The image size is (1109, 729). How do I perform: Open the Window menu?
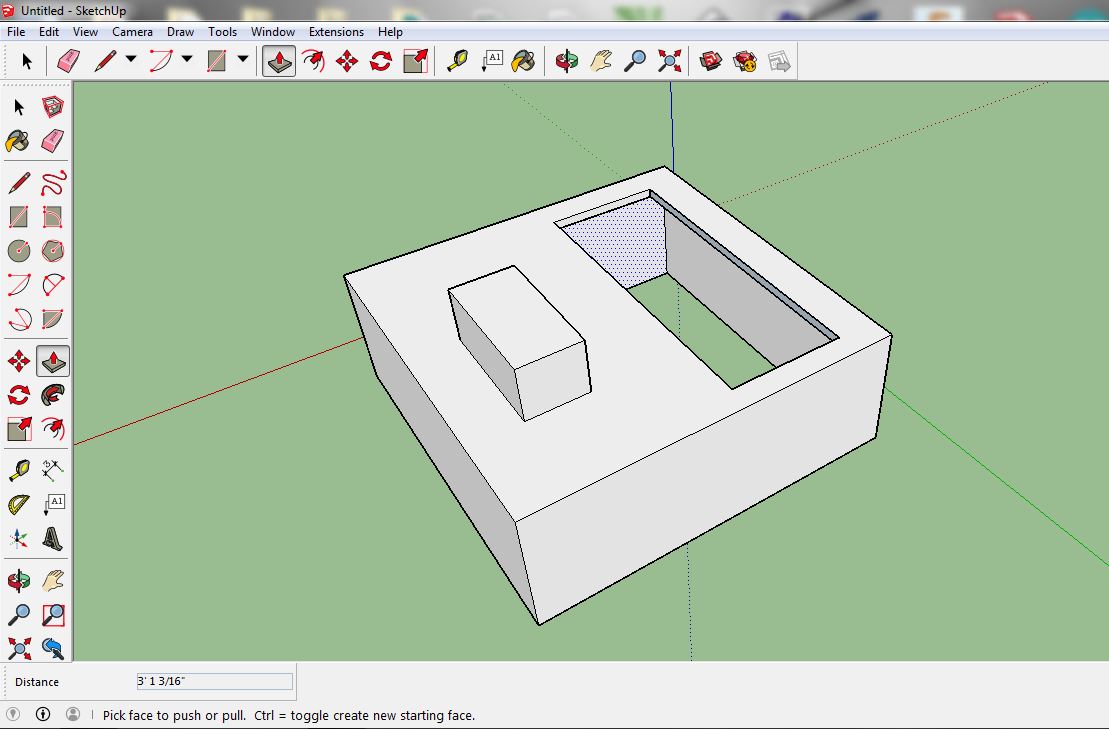click(x=272, y=32)
